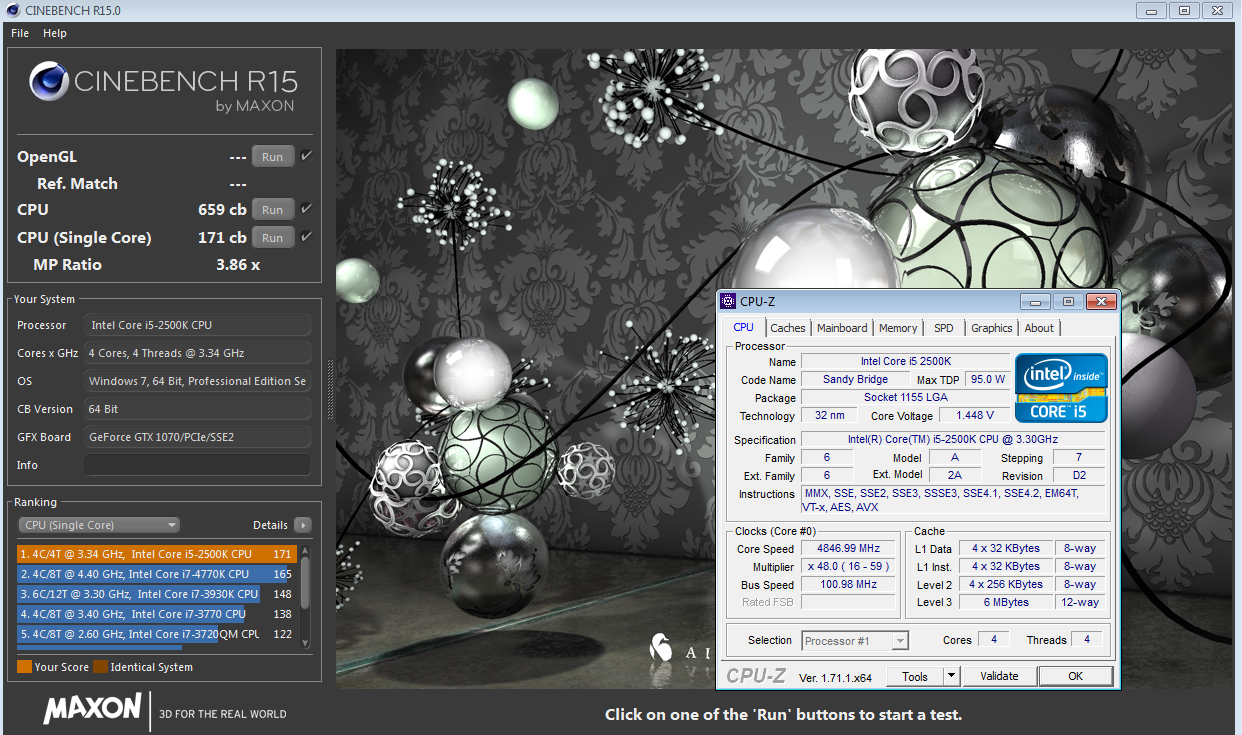Toggle the CPU (Single Core) test checkbox
Screen dimensions: 1242x735
pyautogui.click(x=306, y=237)
